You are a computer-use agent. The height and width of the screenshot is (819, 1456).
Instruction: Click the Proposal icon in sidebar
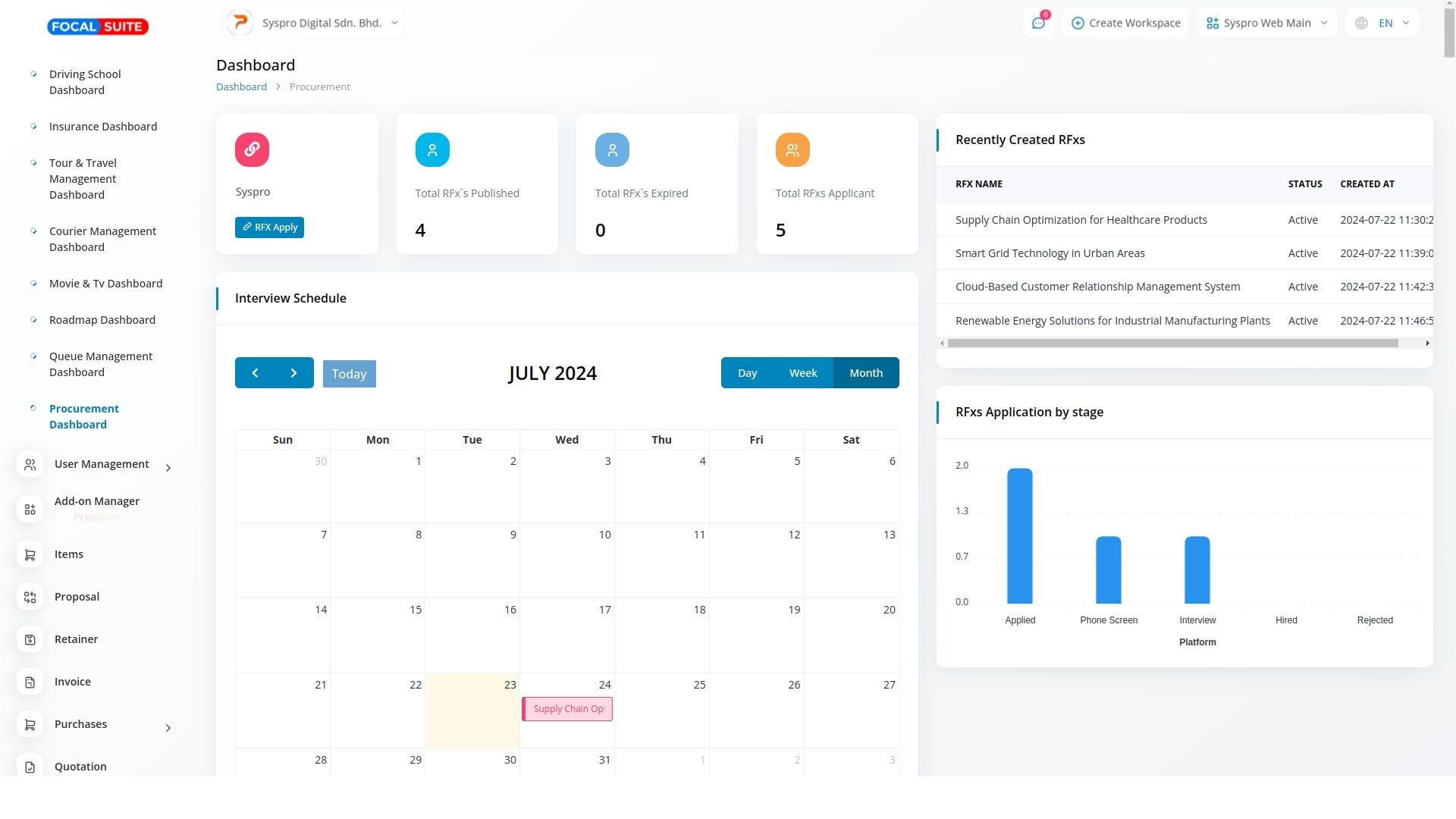click(30, 598)
